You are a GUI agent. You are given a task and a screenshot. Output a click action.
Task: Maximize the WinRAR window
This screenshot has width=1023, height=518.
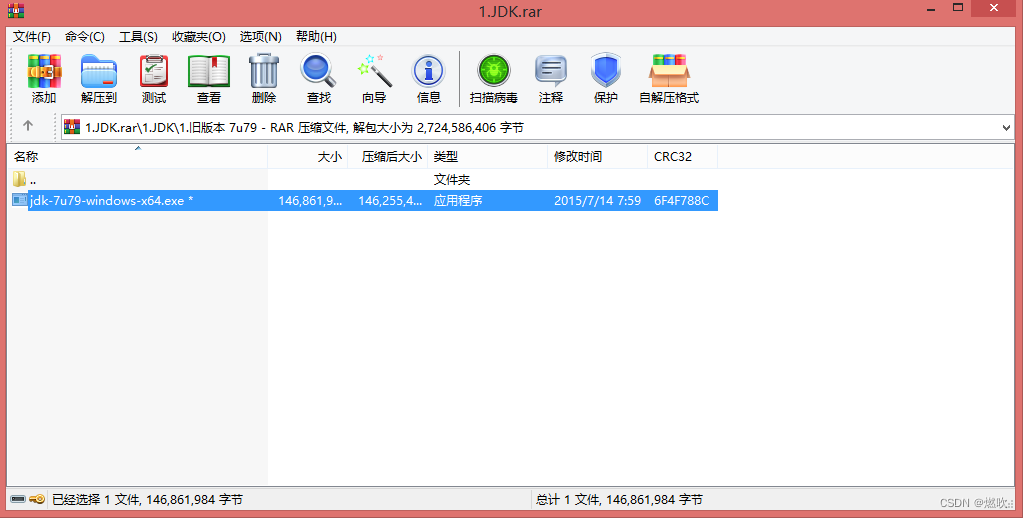point(958,8)
